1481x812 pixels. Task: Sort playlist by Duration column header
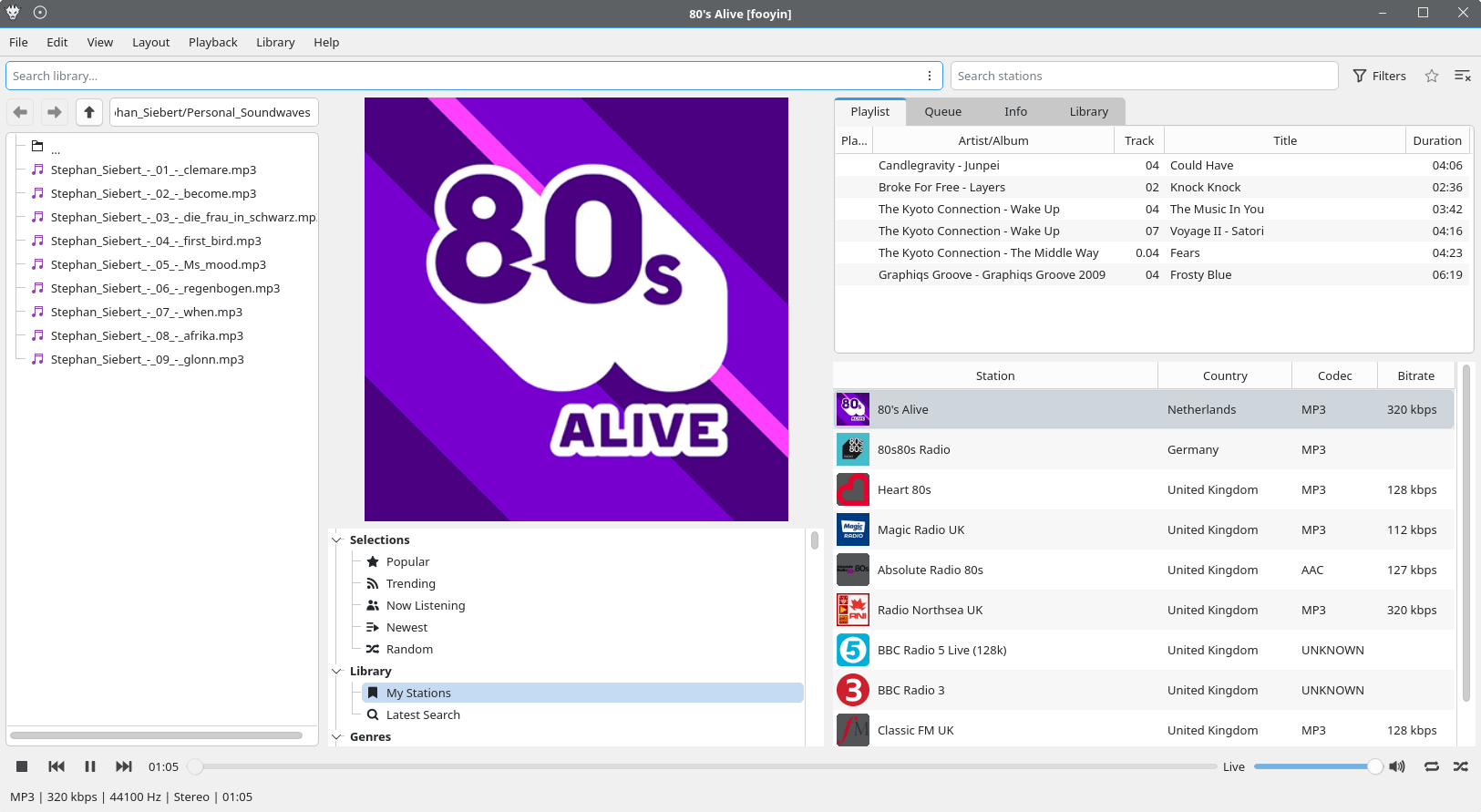pos(1437,140)
